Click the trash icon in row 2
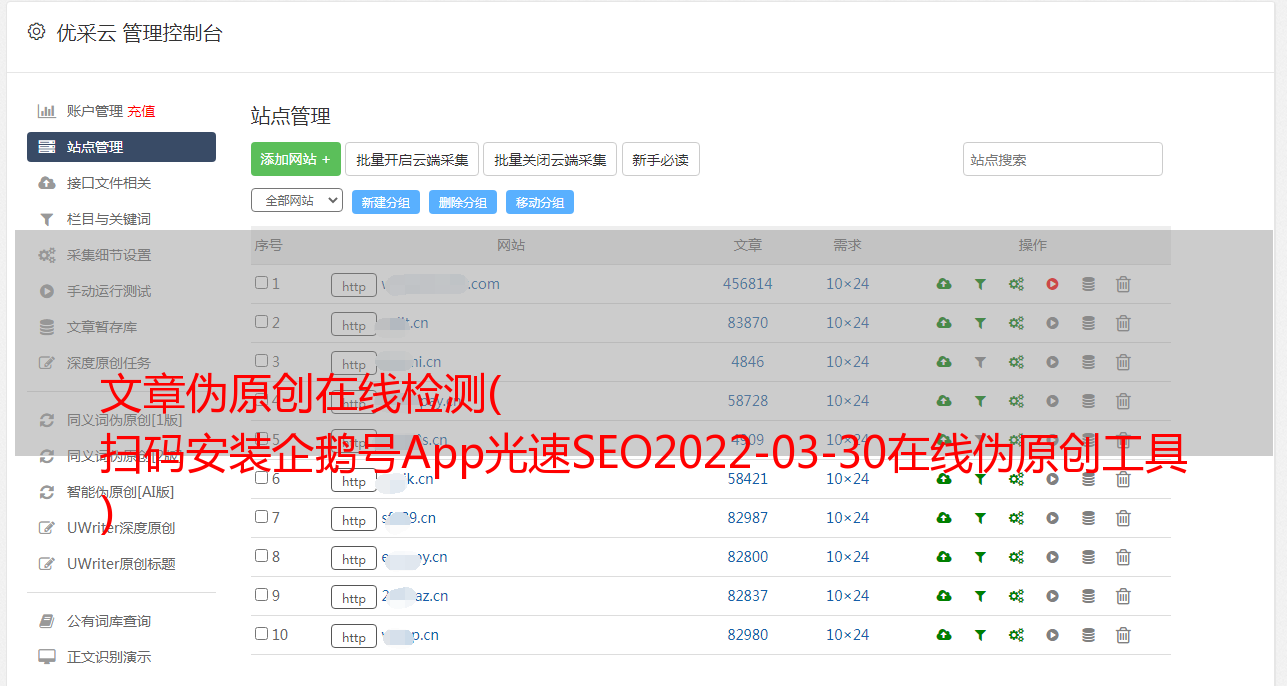Screen dimensions: 1287x686 pyautogui.click(x=1123, y=323)
